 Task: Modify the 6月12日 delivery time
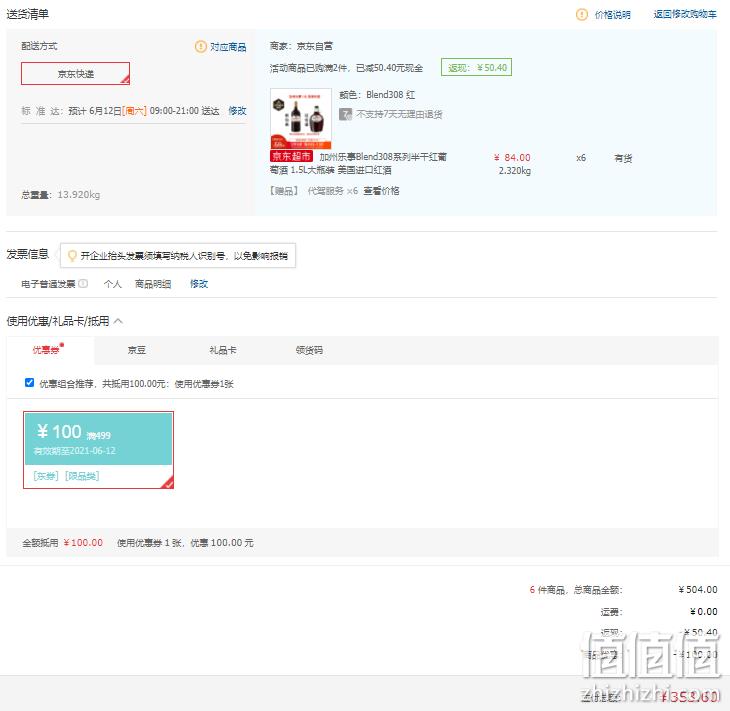pos(237,111)
